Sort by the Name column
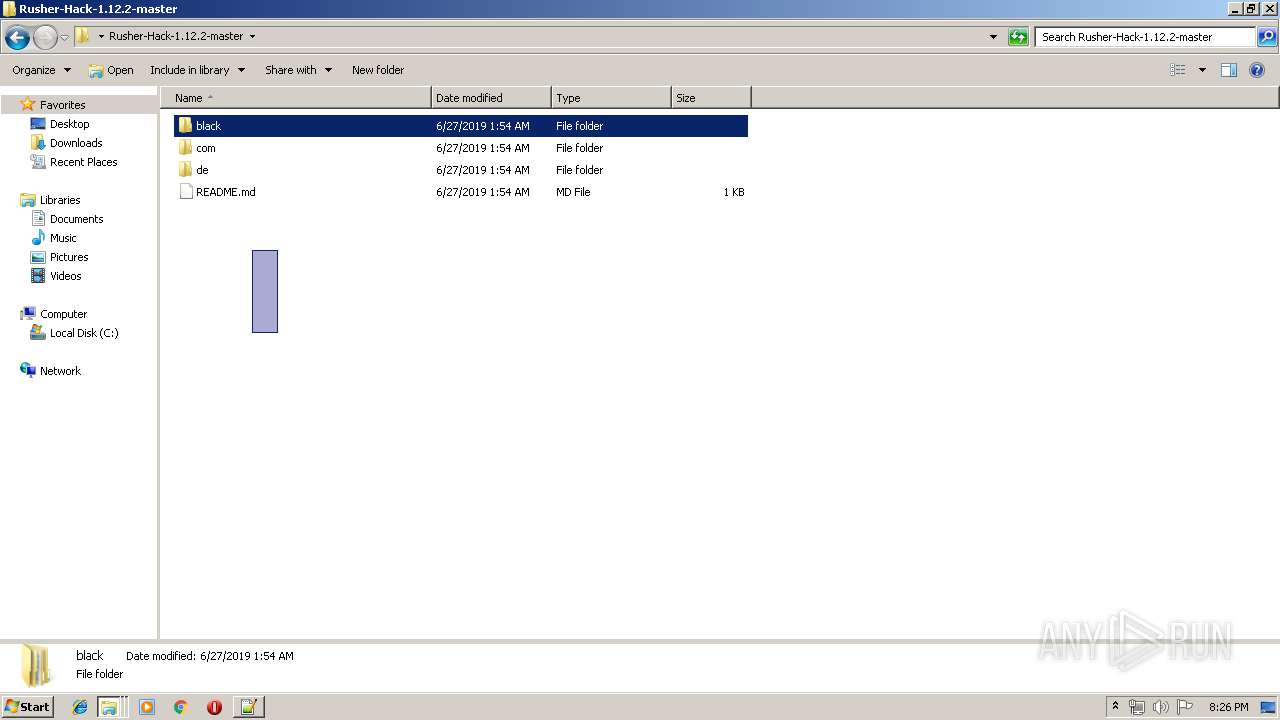1280x720 pixels. (296, 98)
